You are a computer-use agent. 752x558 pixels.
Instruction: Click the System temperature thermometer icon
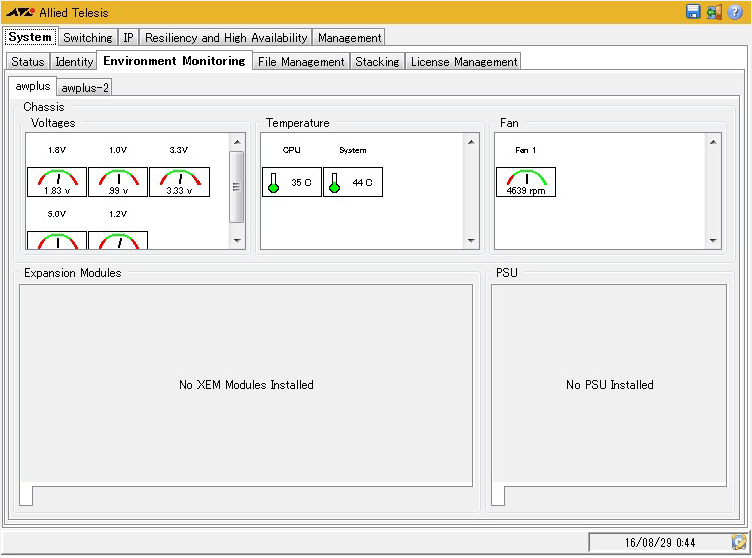(334, 183)
